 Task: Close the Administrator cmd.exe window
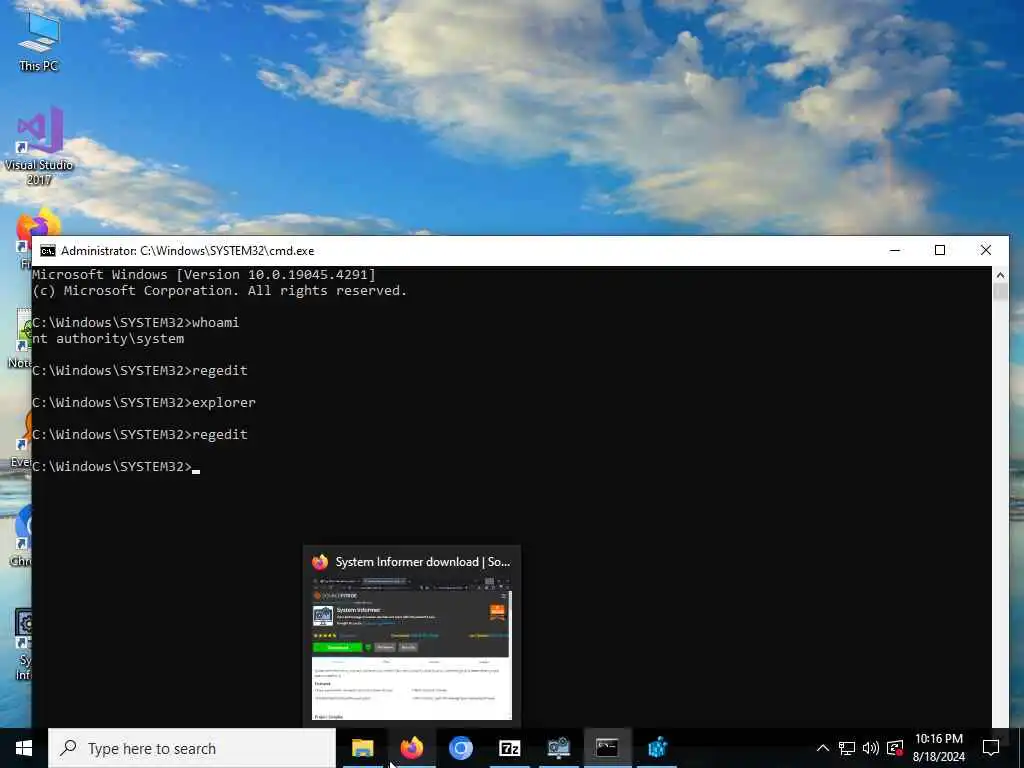point(985,250)
